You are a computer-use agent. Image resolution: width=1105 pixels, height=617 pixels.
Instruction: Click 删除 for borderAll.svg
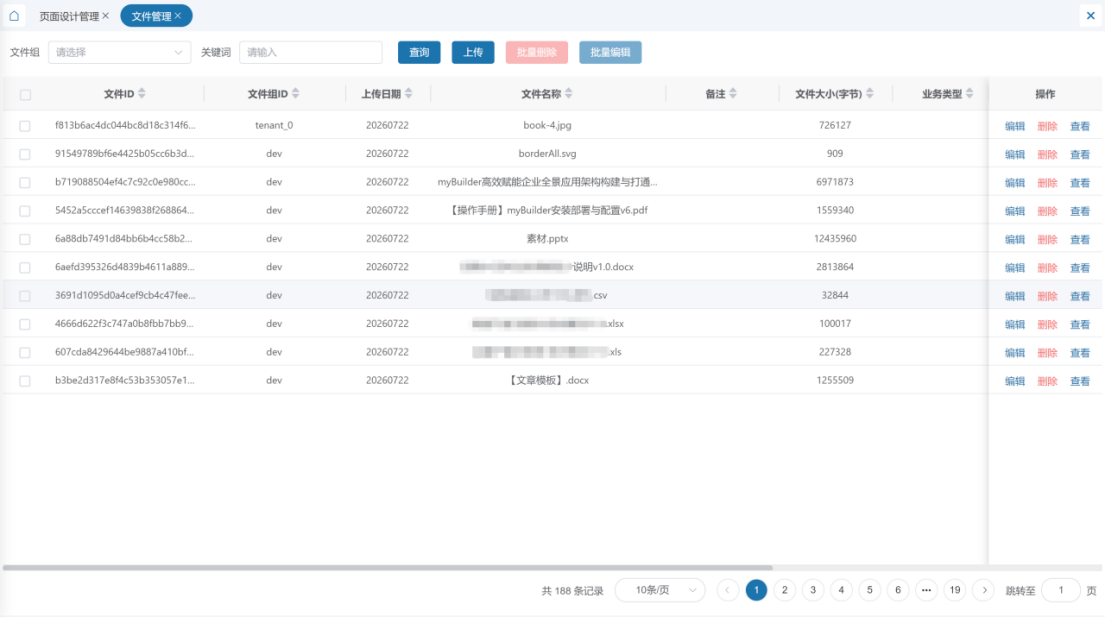tap(1047, 154)
